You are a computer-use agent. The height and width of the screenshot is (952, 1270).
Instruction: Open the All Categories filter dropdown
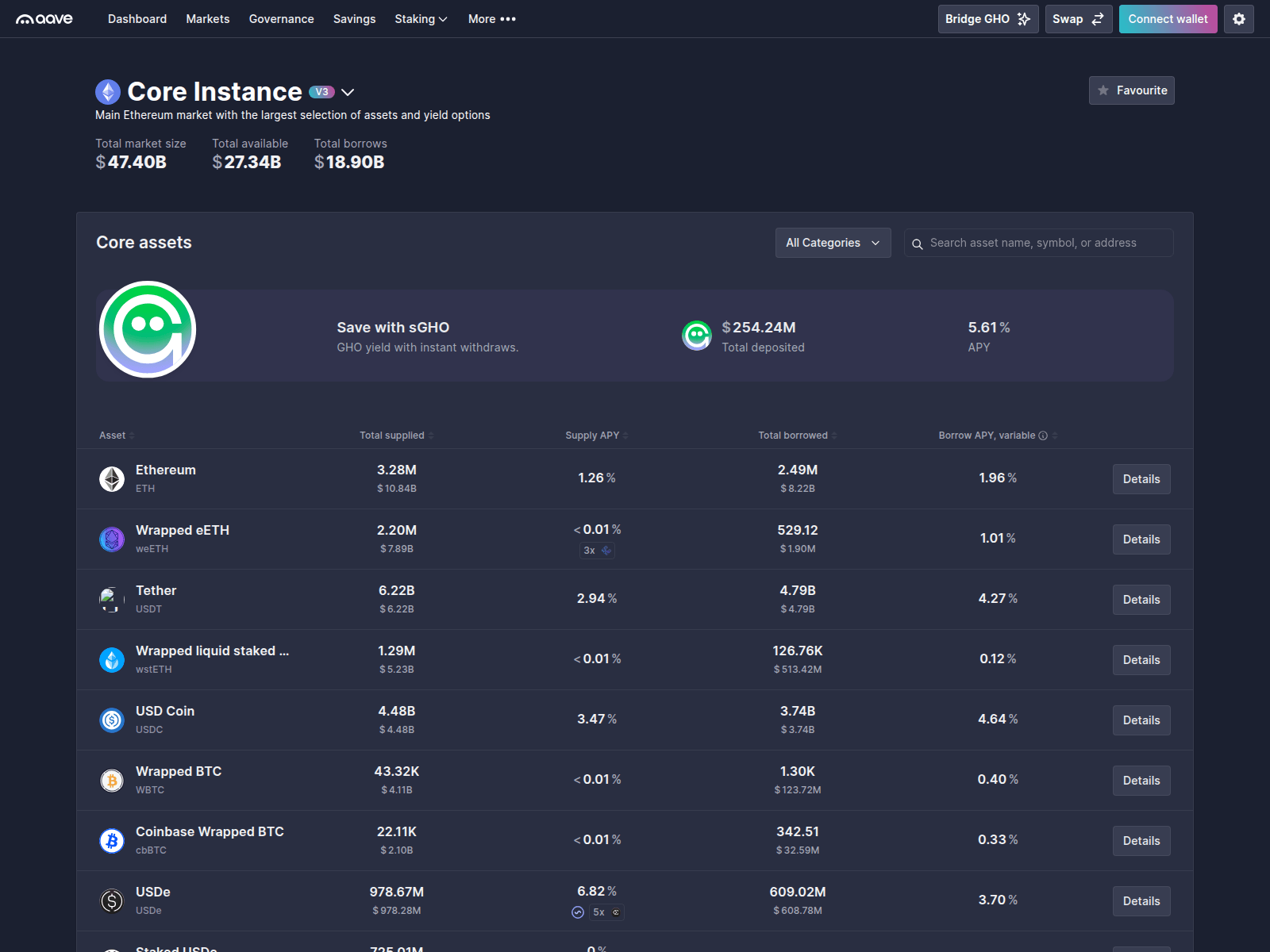833,243
